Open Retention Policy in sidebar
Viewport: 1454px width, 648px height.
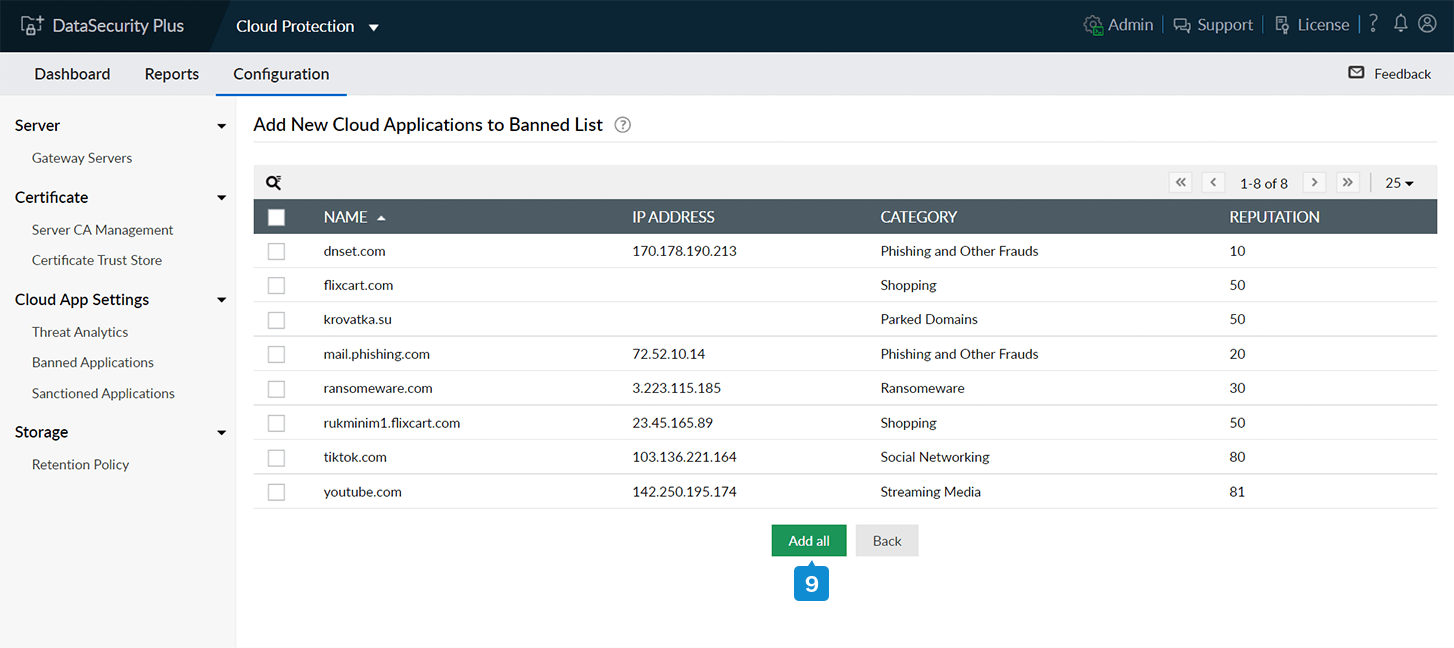click(81, 464)
